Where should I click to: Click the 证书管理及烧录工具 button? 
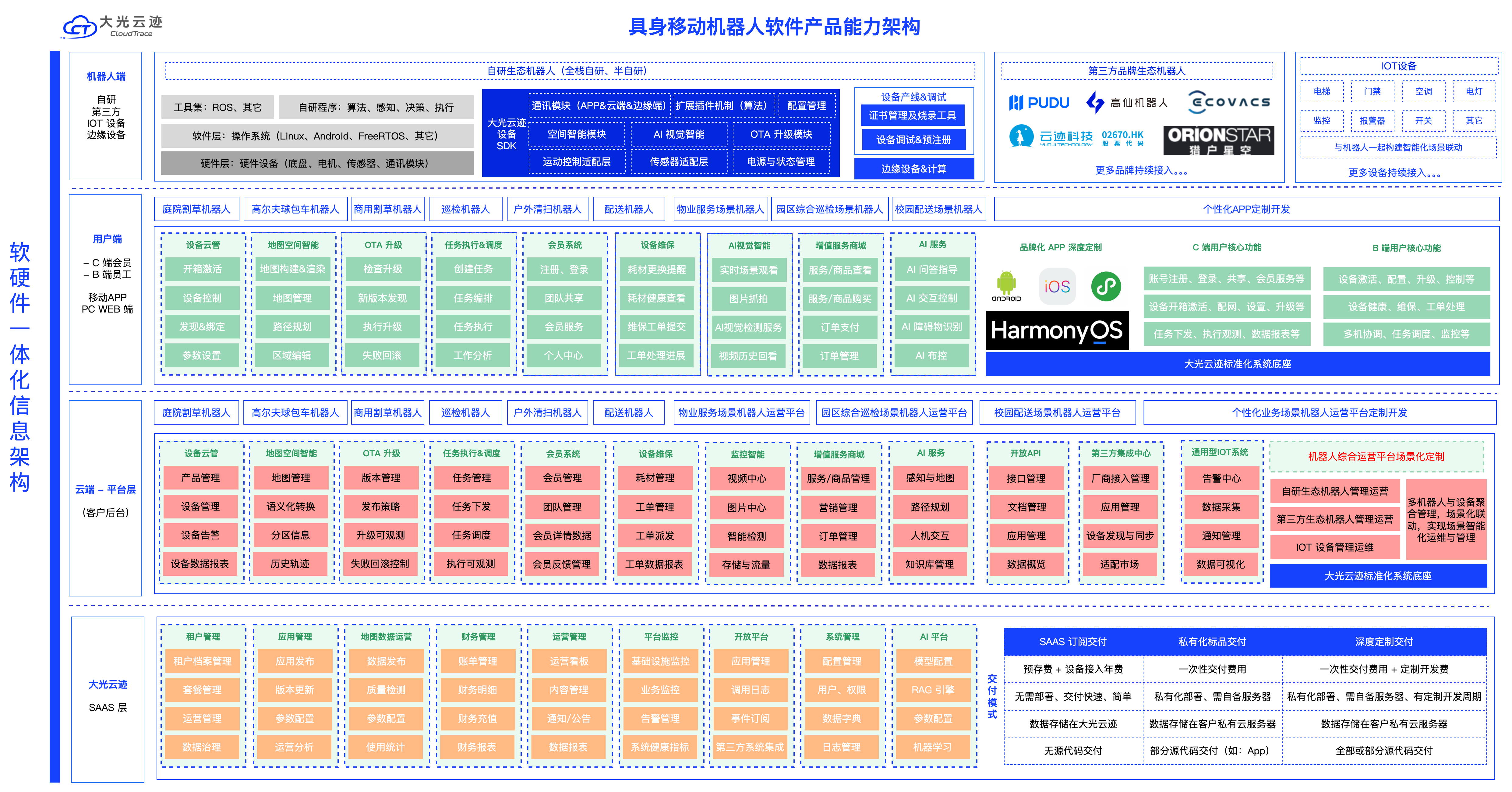point(912,116)
